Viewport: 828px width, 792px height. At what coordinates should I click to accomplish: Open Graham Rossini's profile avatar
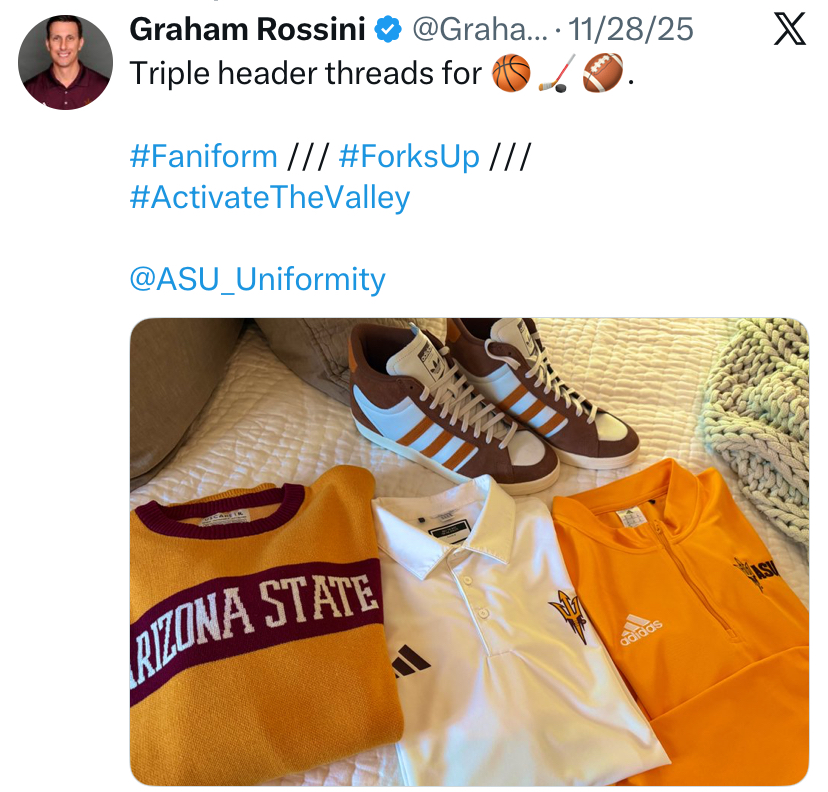tap(65, 62)
